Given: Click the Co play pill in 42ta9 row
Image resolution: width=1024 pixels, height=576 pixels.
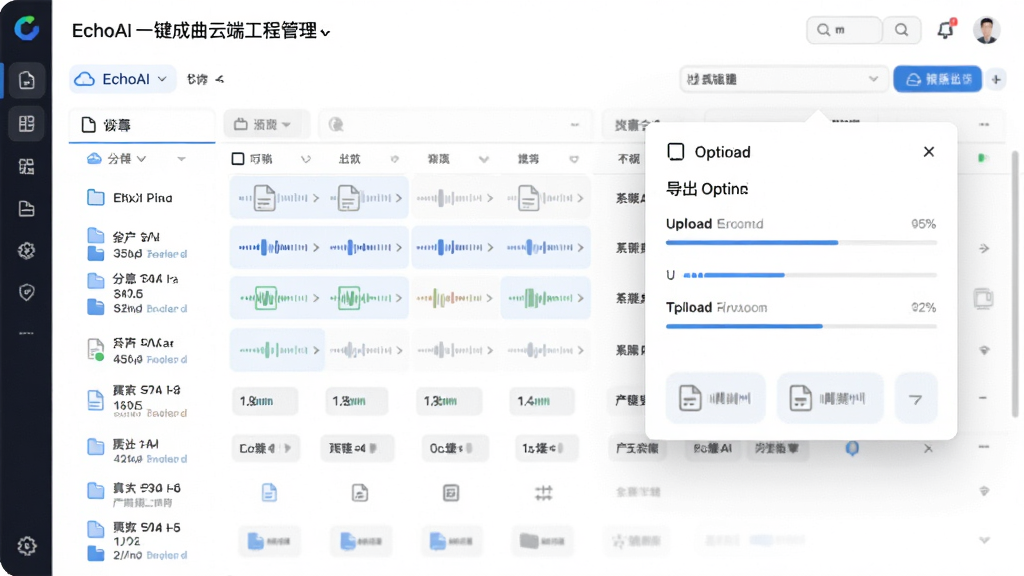Looking at the screenshot, I should point(266,449).
